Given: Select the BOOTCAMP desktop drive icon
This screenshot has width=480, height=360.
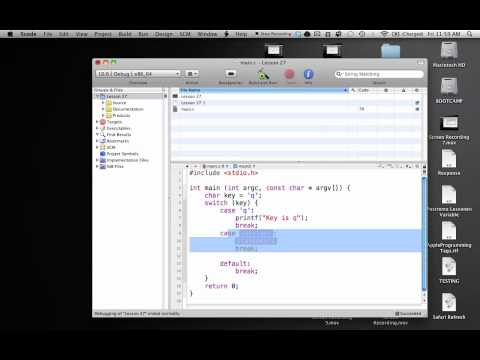Looking at the screenshot, I should 449,87.
